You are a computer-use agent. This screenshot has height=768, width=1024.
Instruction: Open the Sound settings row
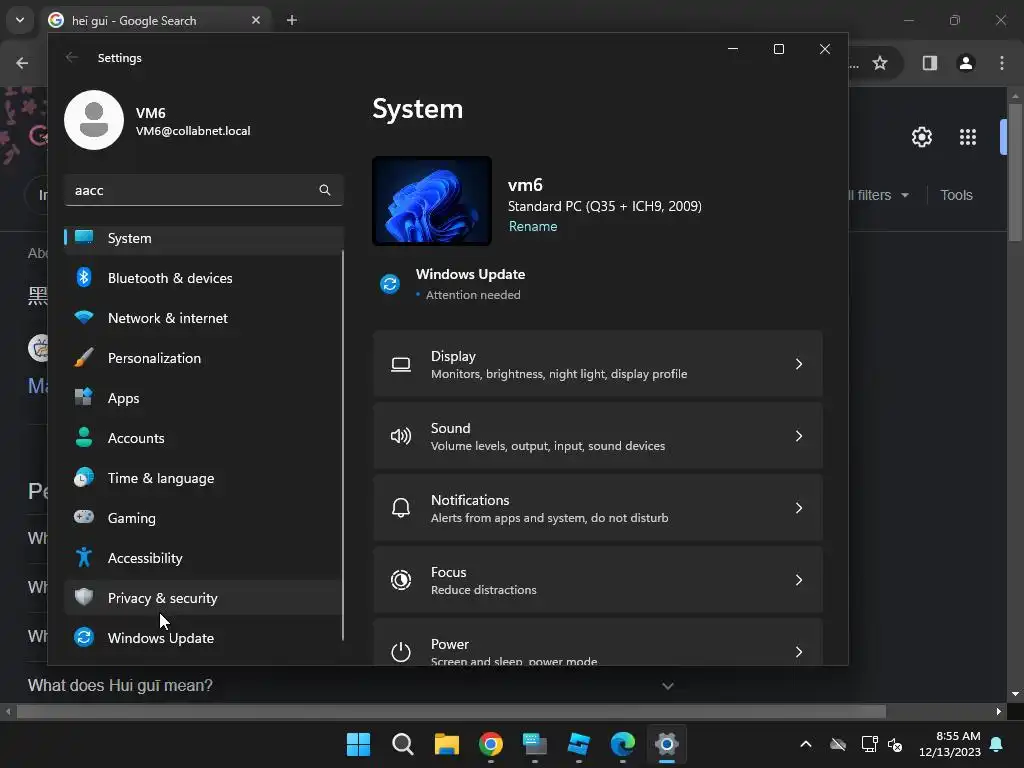click(598, 436)
